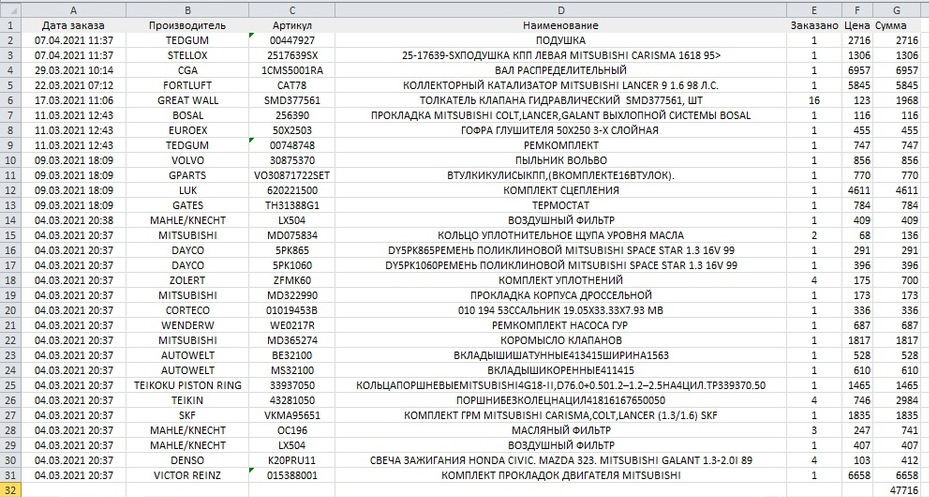
Task: Select column E header
Action: [x=814, y=10]
